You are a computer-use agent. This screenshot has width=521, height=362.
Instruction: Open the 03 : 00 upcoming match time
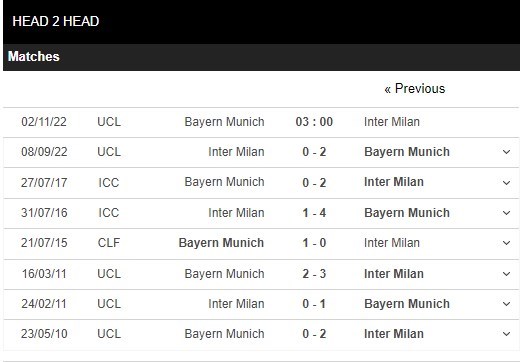coord(314,122)
